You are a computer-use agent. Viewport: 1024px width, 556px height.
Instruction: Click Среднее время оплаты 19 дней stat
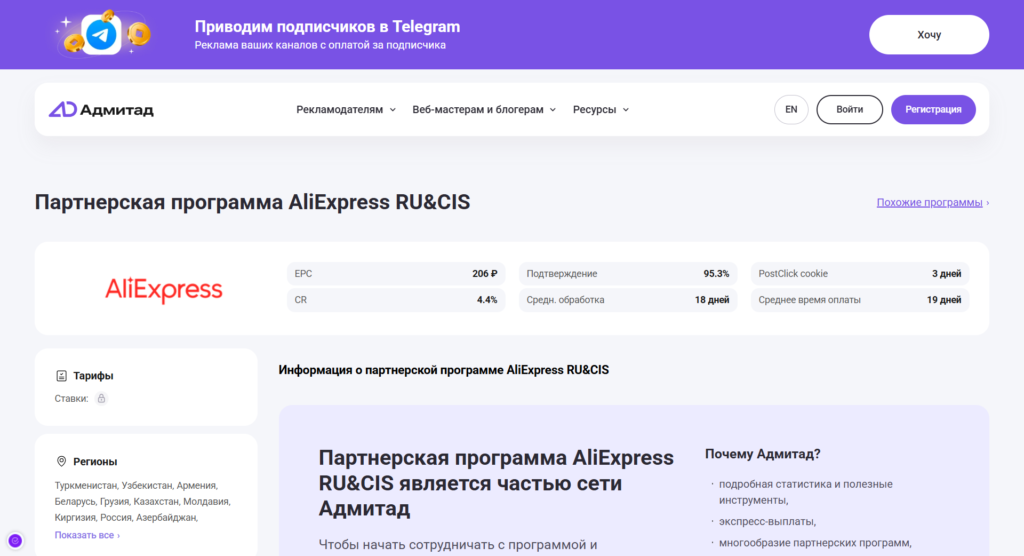click(859, 300)
